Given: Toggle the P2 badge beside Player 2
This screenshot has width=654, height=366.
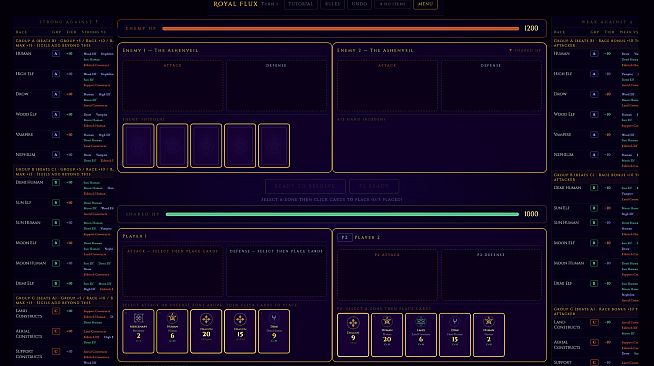Looking at the screenshot, I should pyautogui.click(x=345, y=237).
